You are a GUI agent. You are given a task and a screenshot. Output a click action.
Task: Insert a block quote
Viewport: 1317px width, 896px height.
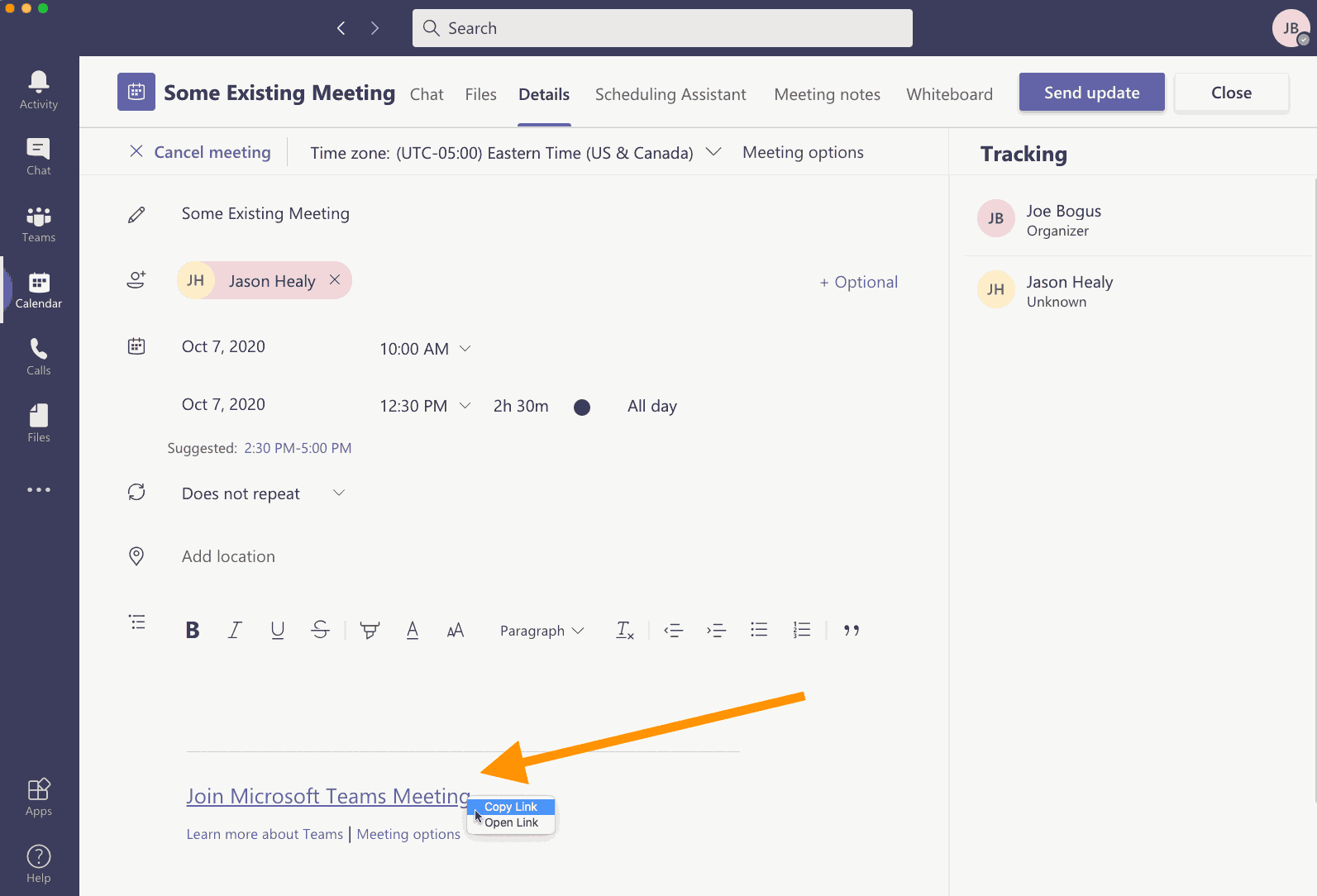click(x=852, y=631)
